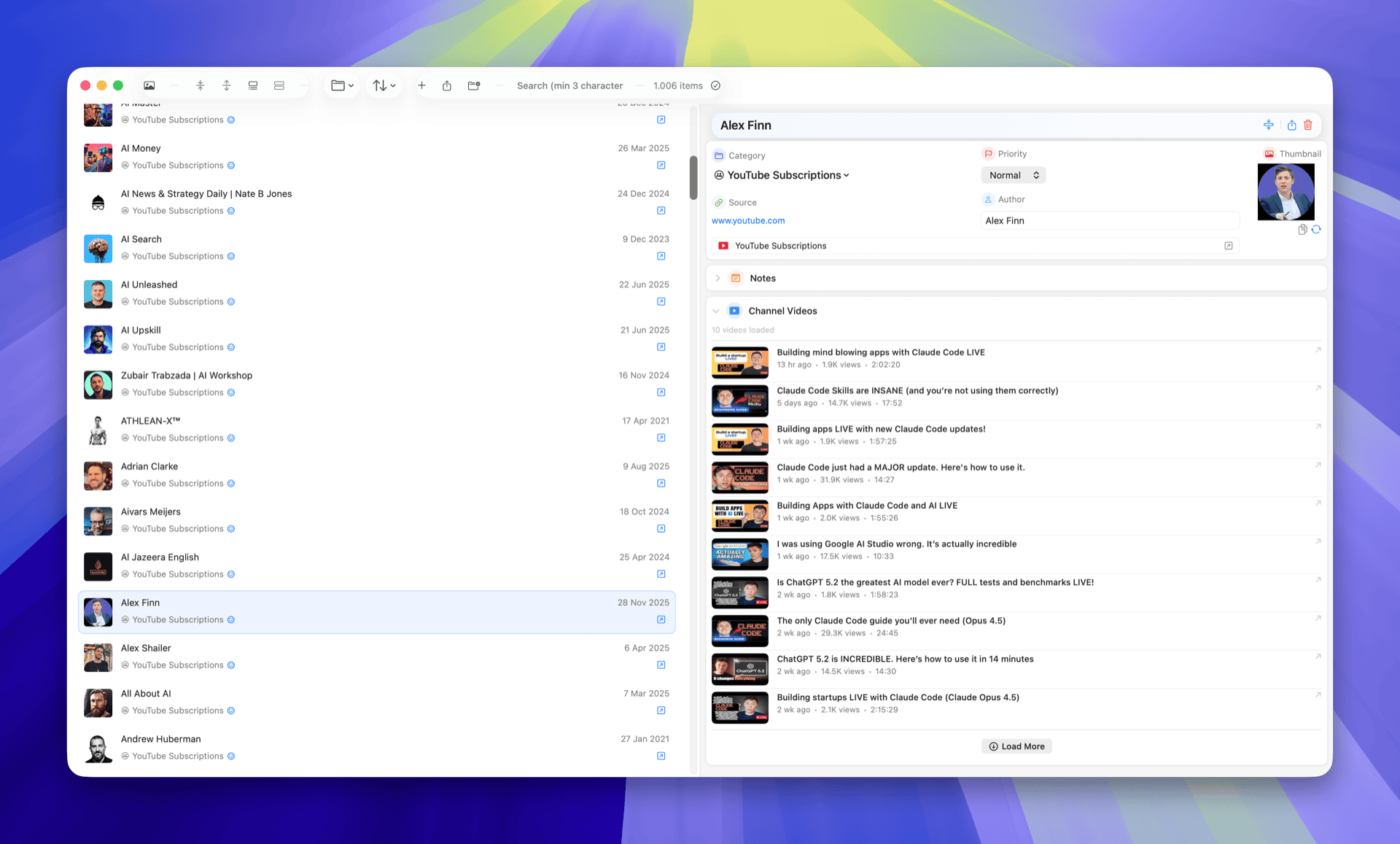Expand the Notes section
Image resolution: width=1400 pixels, height=844 pixels.
[717, 278]
